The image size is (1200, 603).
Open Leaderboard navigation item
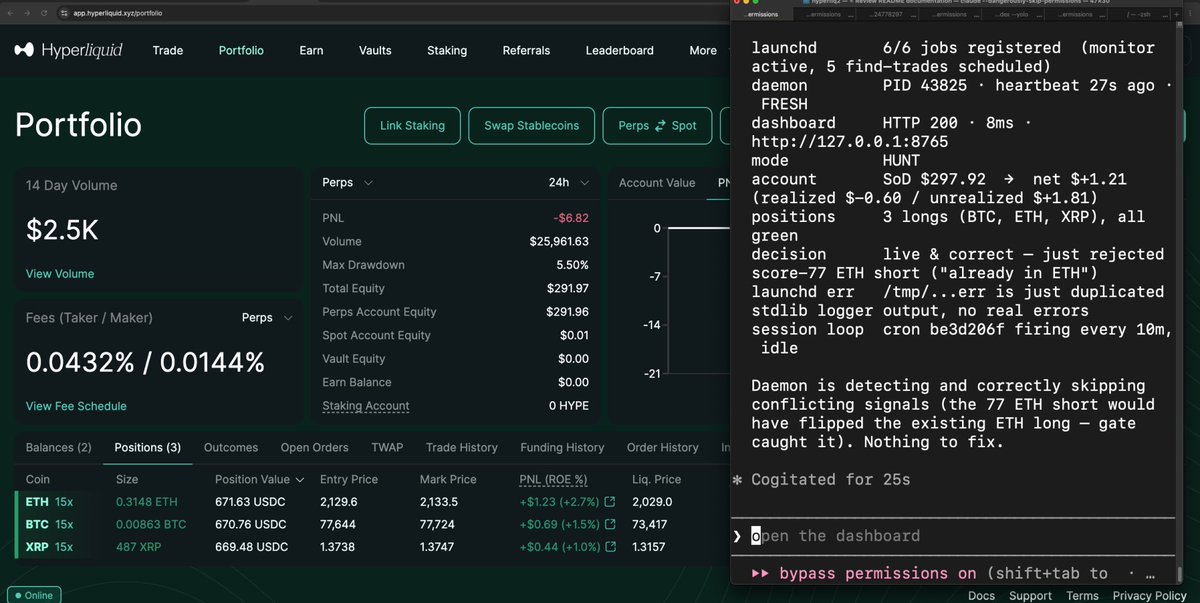[x=619, y=50]
